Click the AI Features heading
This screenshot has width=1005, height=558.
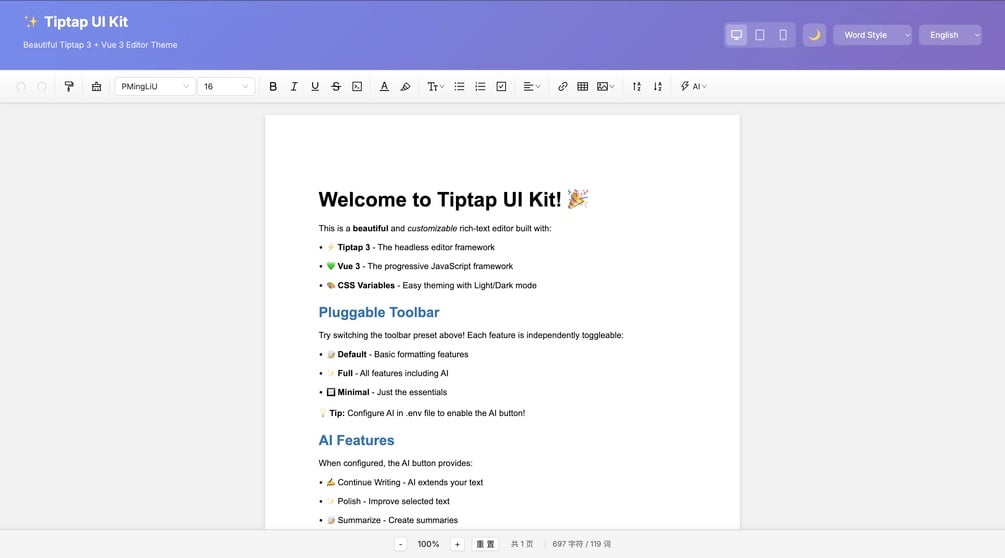tap(356, 440)
